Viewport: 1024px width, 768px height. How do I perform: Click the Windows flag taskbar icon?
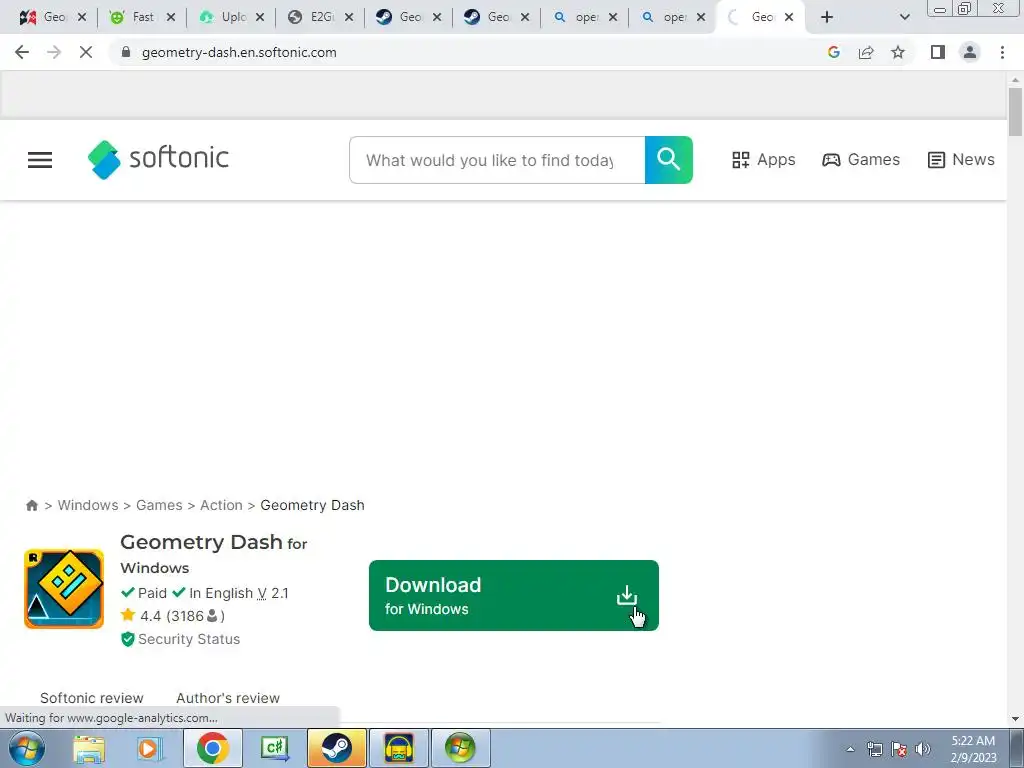point(461,748)
